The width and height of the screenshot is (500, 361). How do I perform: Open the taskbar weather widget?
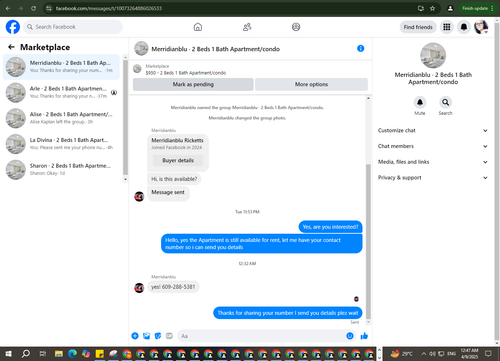[401, 354]
